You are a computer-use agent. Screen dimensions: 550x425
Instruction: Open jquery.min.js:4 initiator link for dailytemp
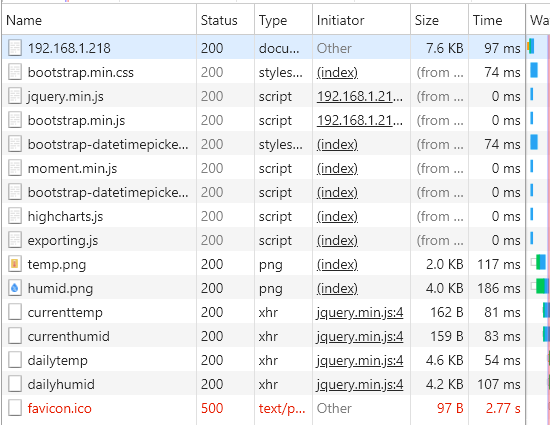coord(360,360)
